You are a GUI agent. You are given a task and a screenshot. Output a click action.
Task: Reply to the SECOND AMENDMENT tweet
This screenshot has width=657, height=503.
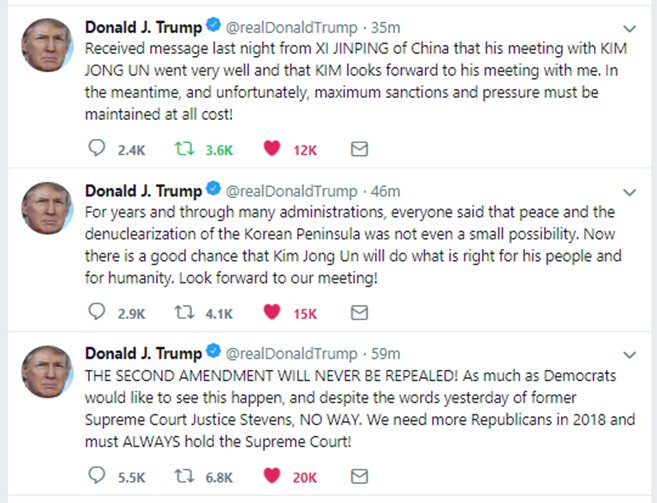pos(97,475)
